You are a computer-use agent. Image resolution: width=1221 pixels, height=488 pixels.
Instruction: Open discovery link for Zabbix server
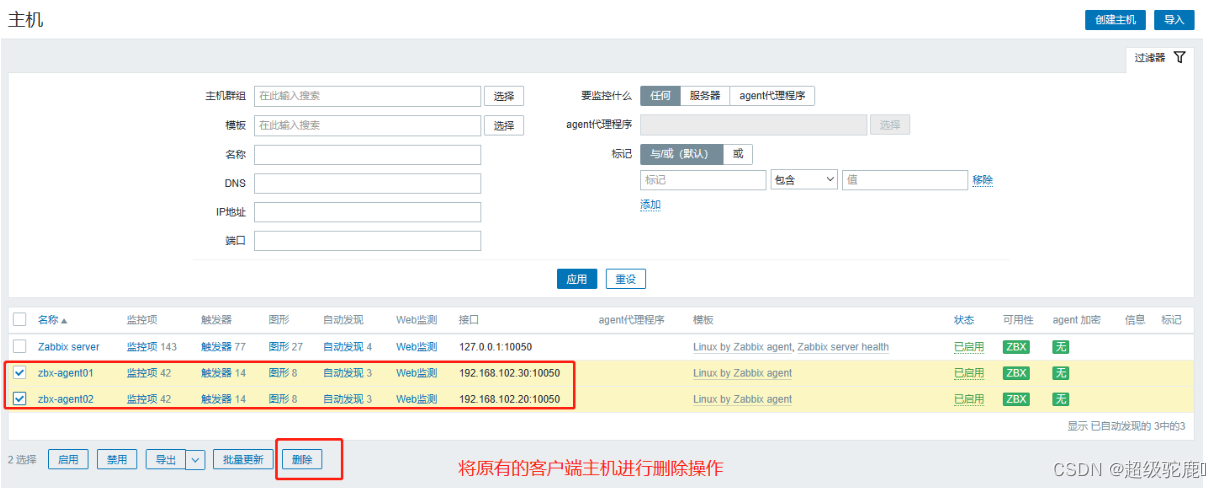pos(343,347)
